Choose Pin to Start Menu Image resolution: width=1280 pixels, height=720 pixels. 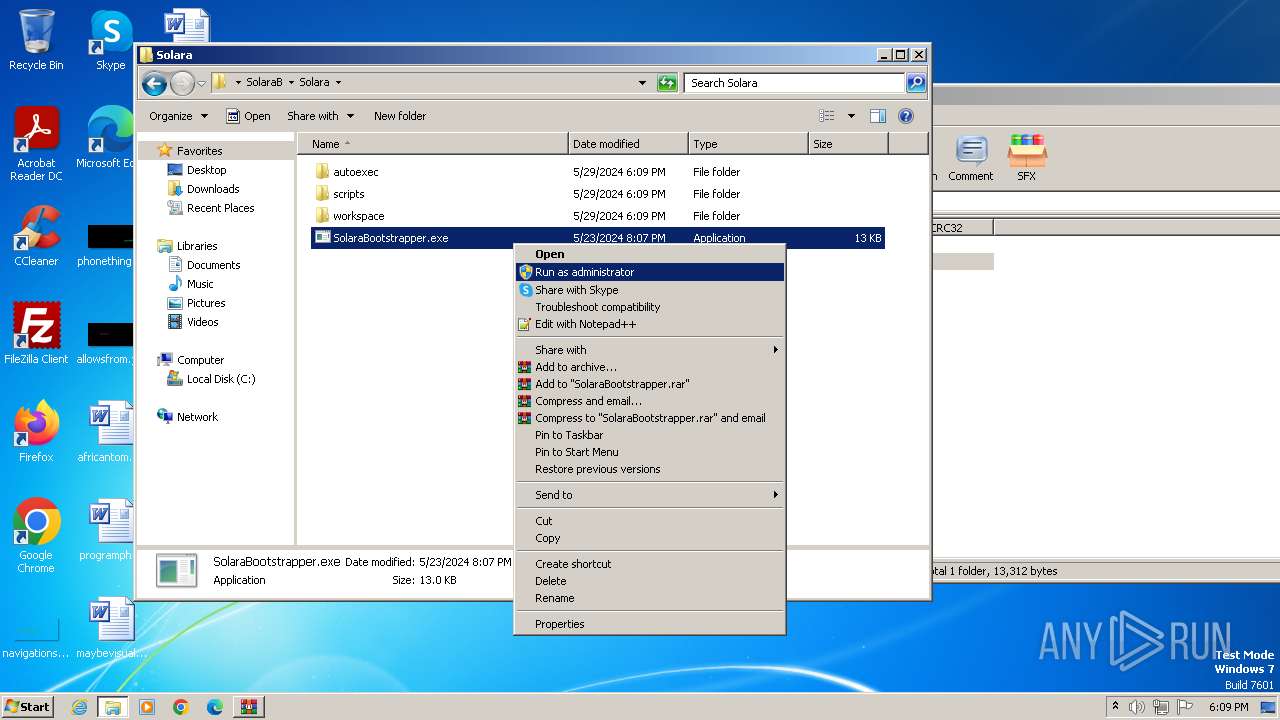coord(649,452)
